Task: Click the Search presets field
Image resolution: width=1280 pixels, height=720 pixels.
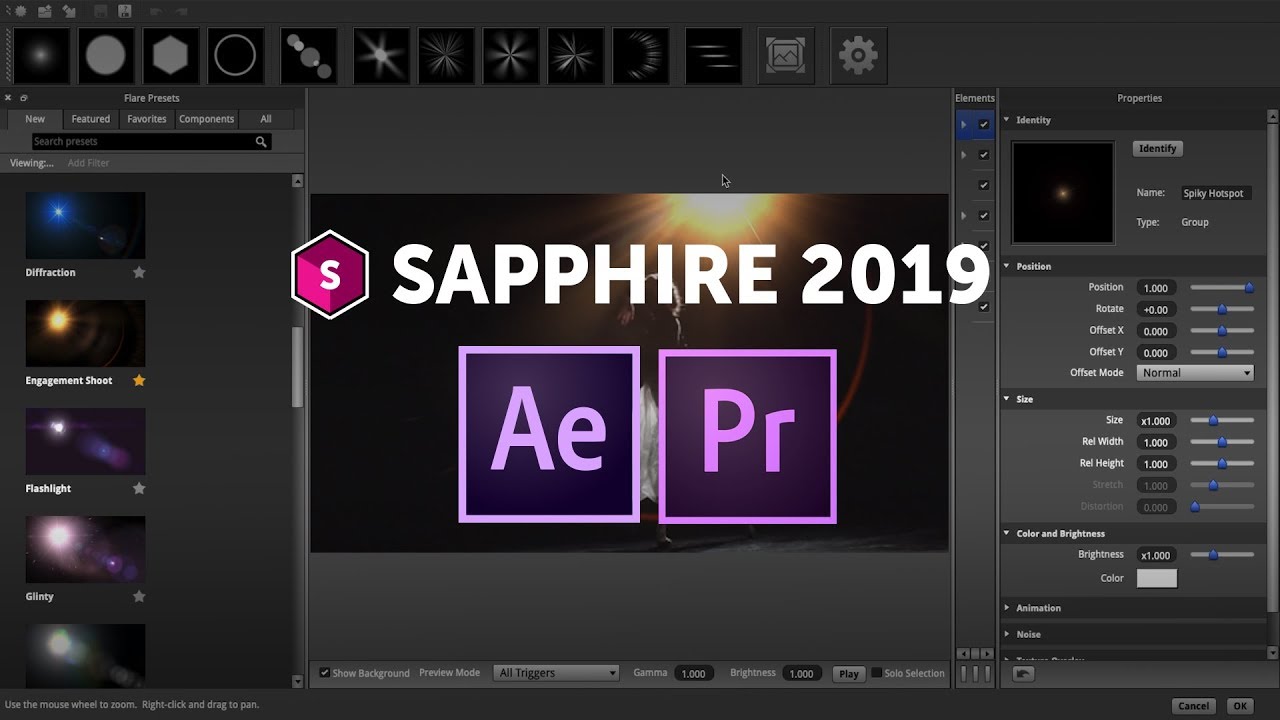Action: [x=152, y=142]
